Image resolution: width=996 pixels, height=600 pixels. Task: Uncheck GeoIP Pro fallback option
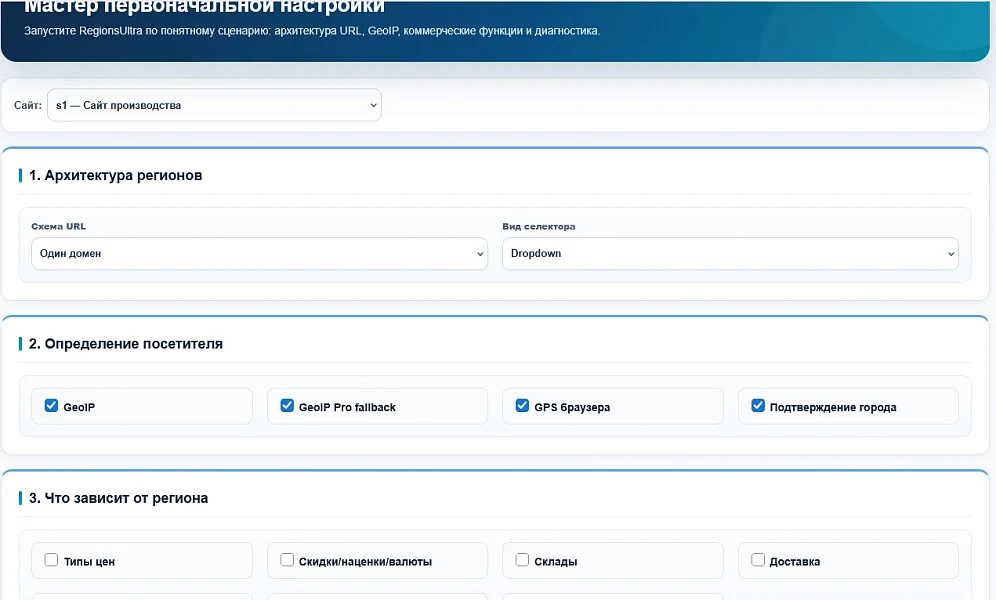287,406
